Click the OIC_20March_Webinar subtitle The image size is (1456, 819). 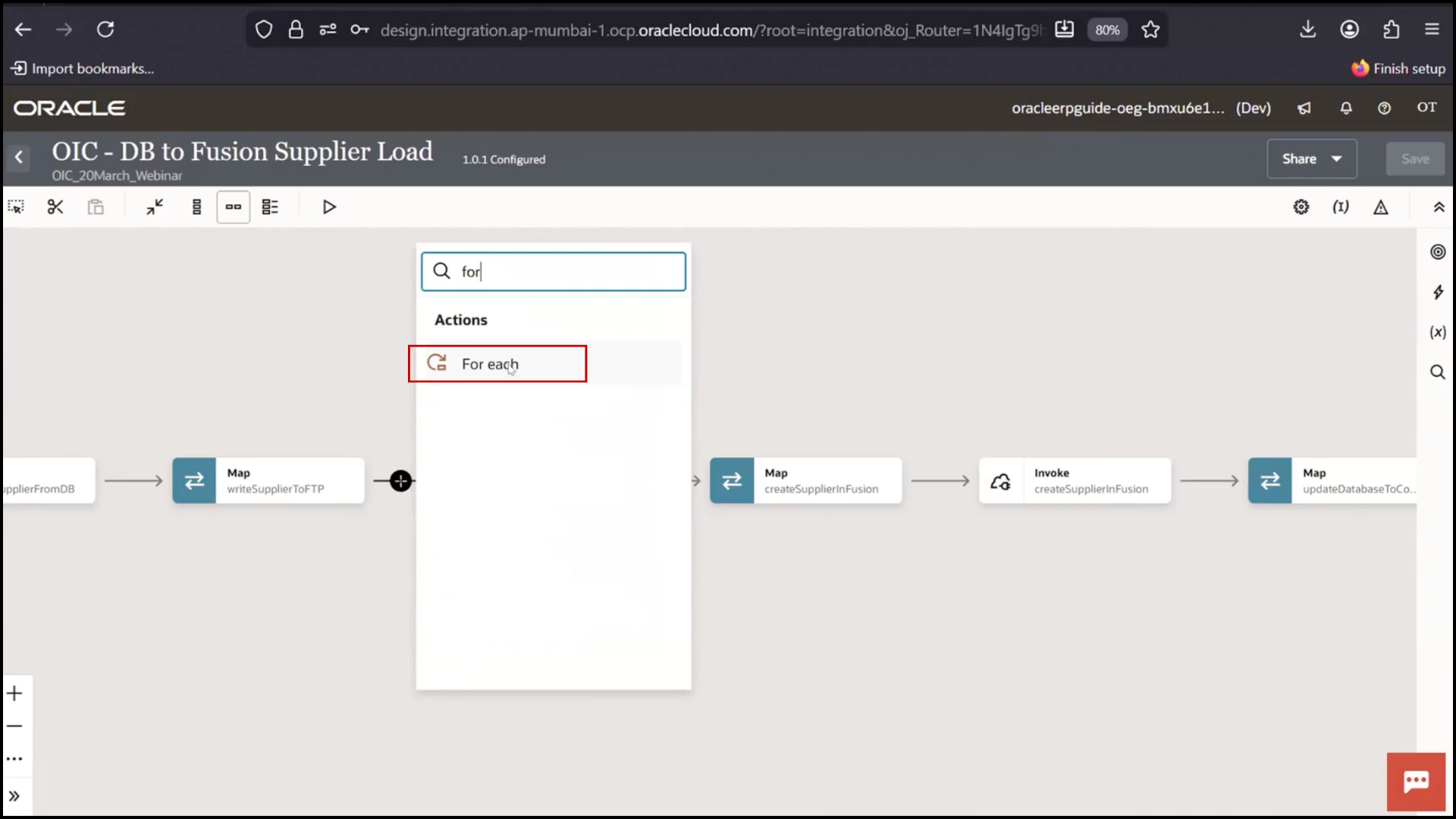(117, 175)
